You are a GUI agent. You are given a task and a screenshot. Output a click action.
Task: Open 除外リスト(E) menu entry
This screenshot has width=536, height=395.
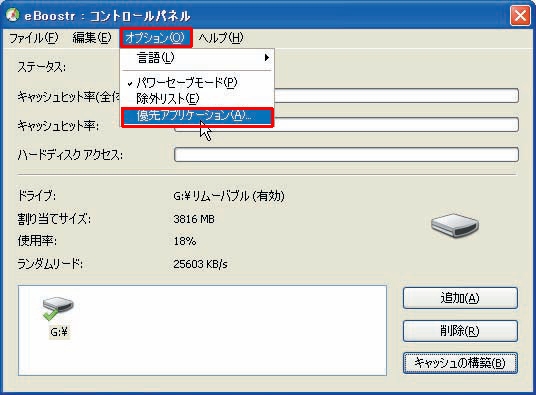click(197, 99)
